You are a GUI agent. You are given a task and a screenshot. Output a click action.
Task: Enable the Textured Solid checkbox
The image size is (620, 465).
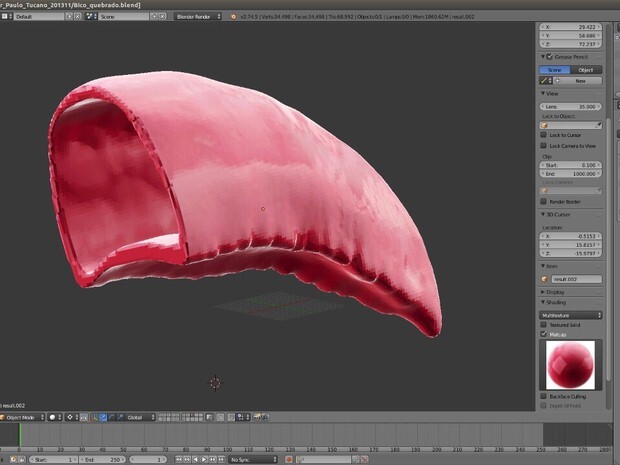(x=544, y=324)
